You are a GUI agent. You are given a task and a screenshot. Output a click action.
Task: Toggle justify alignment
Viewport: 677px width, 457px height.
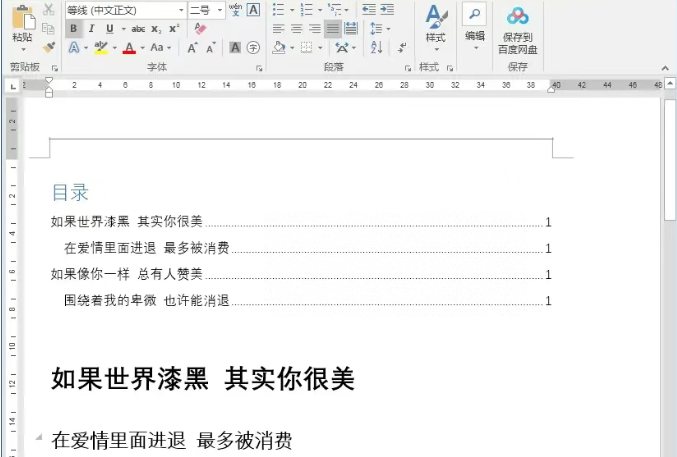pyautogui.click(x=332, y=29)
